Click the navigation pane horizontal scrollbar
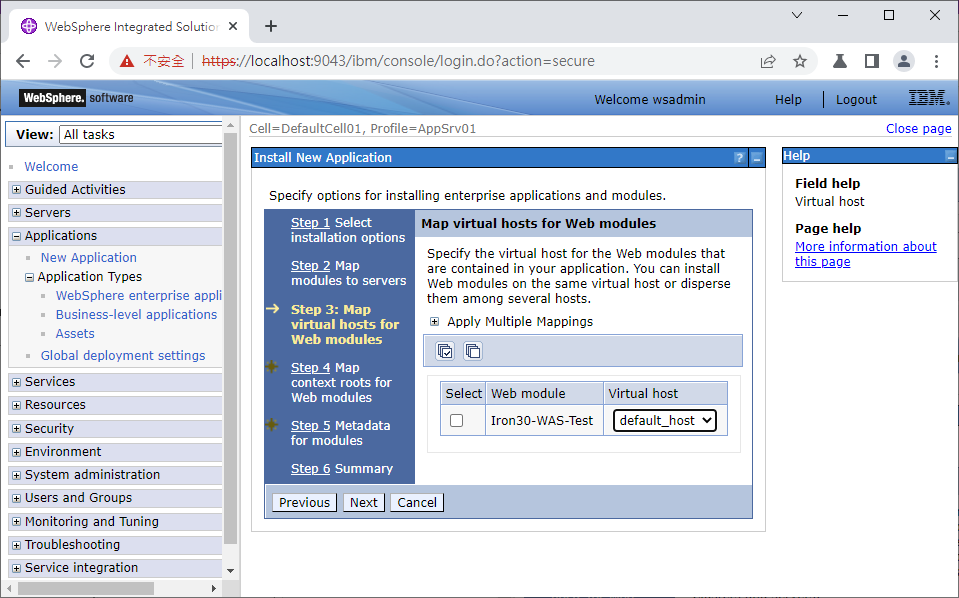This screenshot has height=598, width=959. [86, 588]
